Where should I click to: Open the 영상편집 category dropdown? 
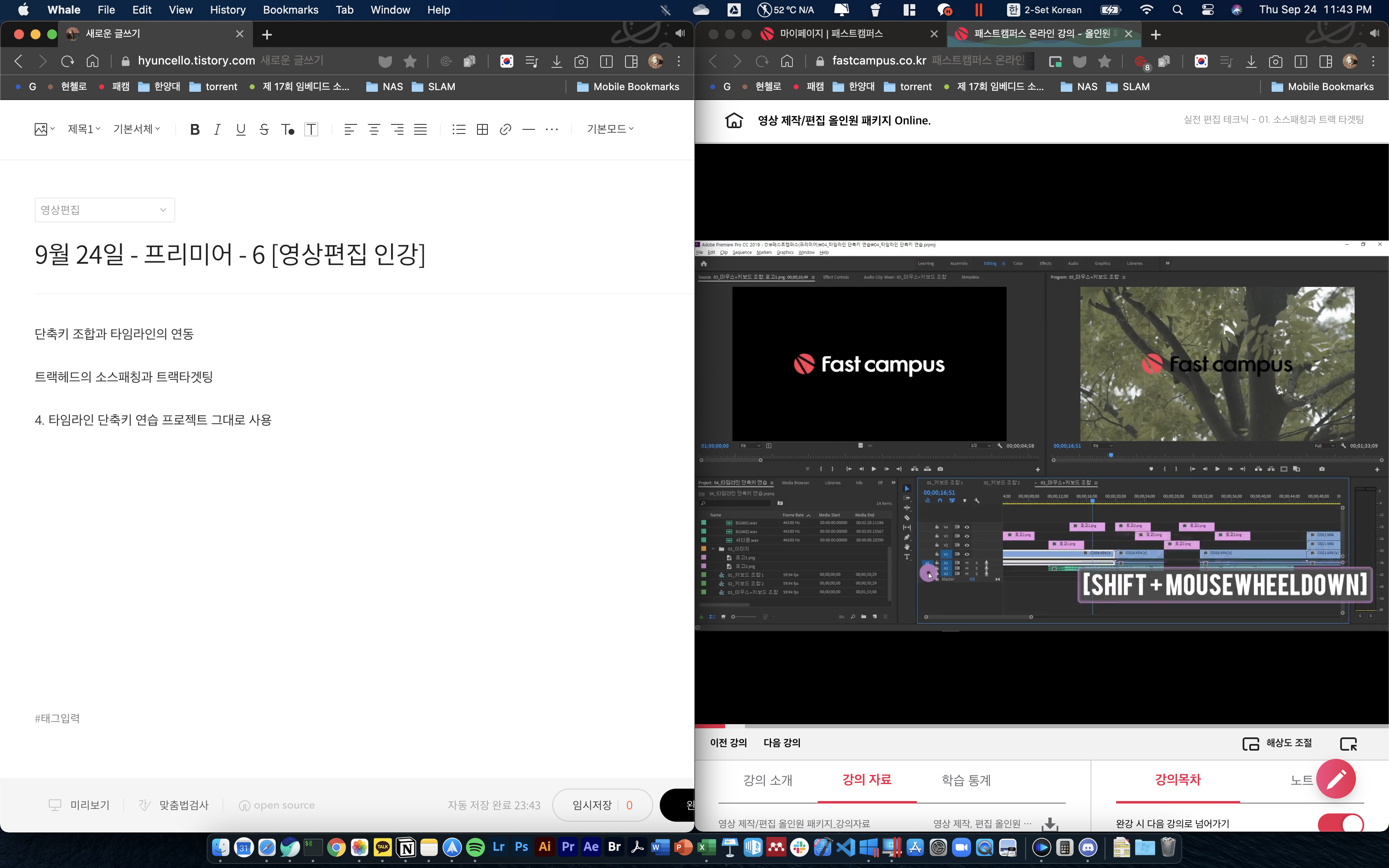[x=105, y=210]
